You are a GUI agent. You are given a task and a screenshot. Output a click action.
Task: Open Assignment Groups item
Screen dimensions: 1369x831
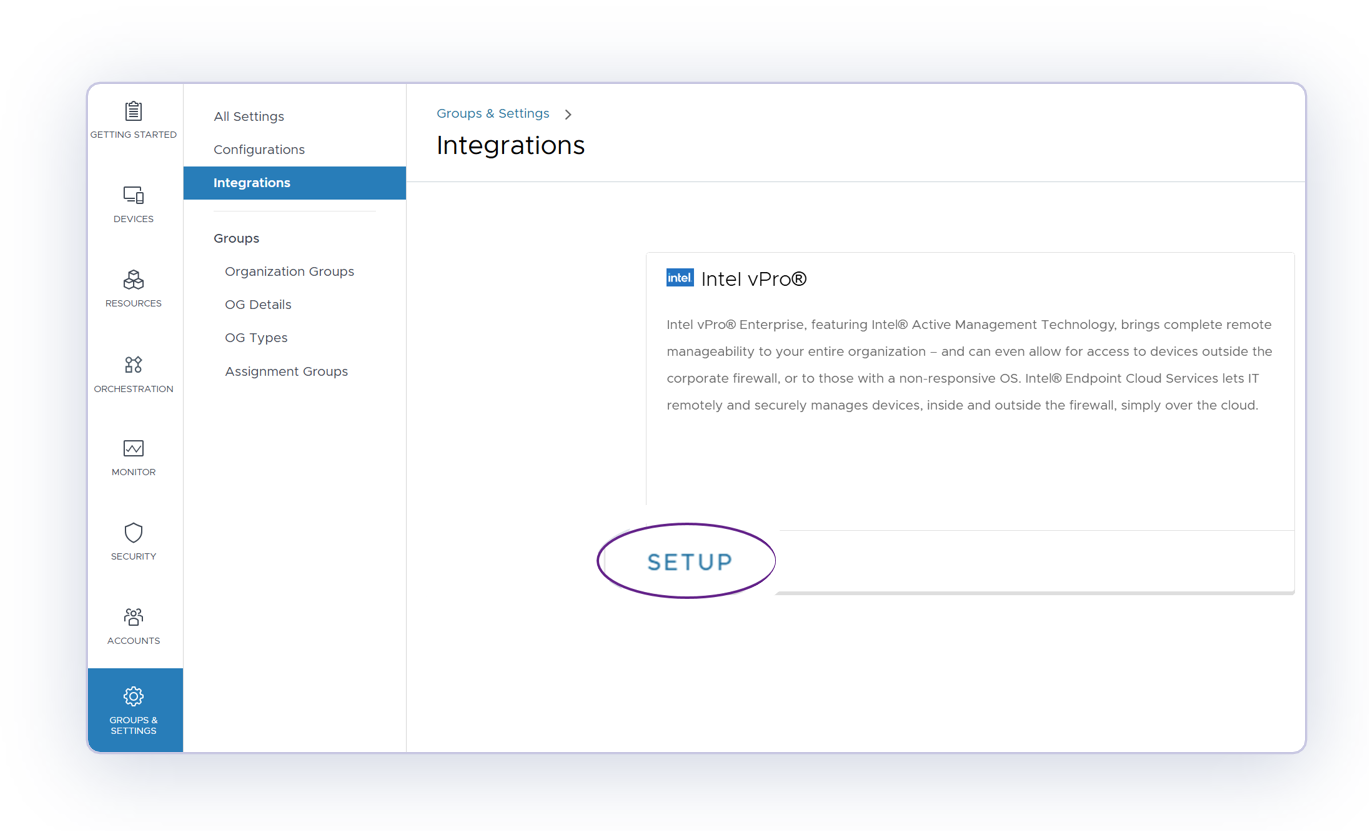[x=286, y=372]
